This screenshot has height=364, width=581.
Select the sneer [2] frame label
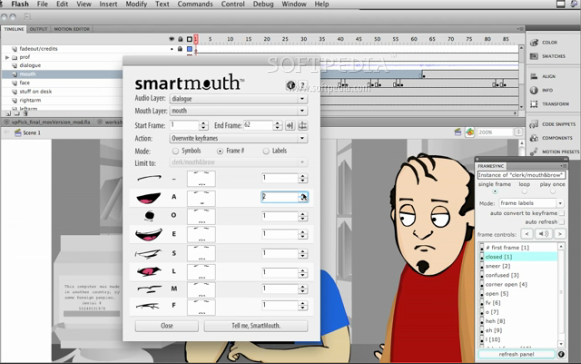coord(498,266)
